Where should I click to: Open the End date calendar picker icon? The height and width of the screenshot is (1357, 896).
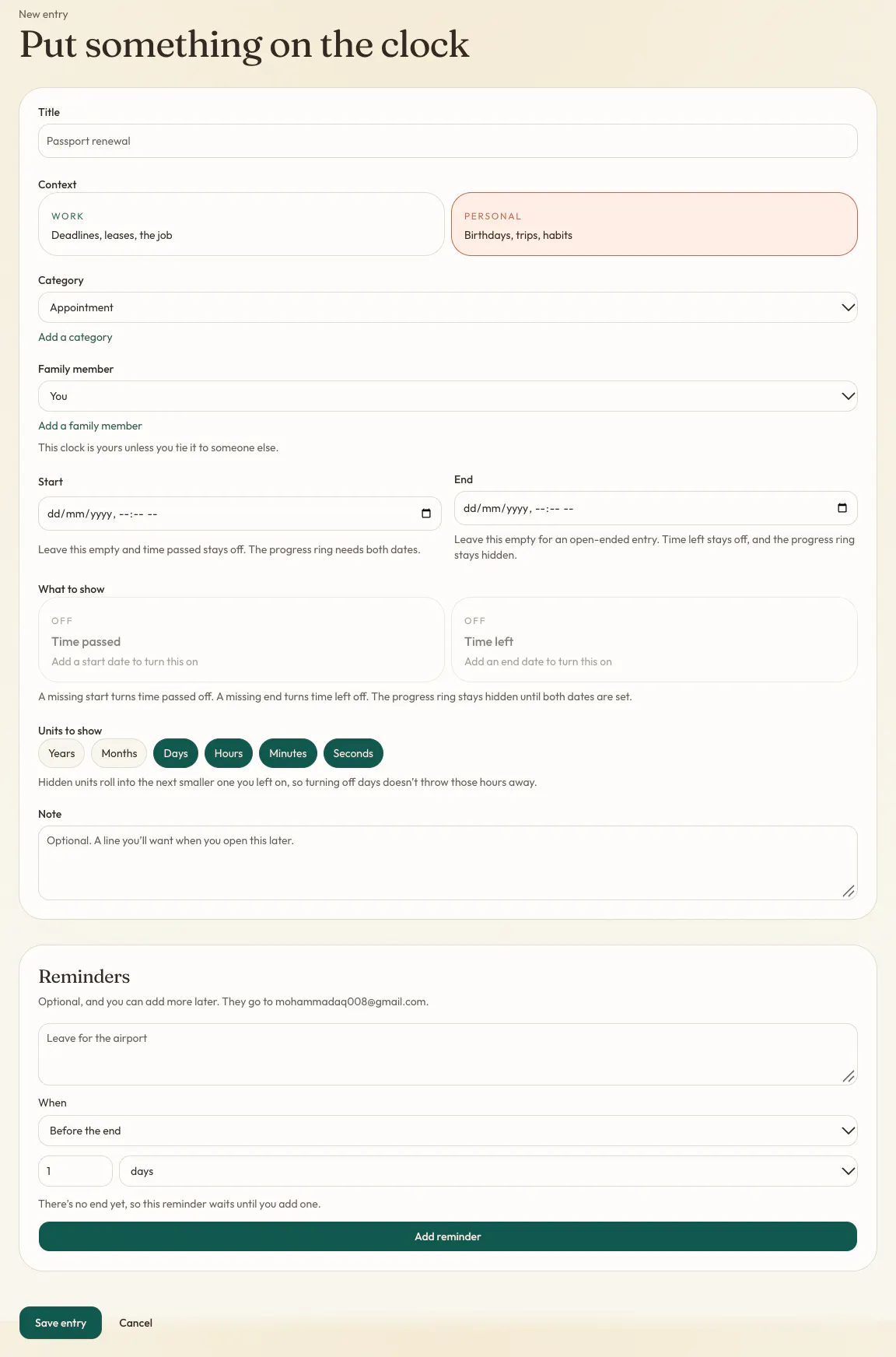[x=842, y=508]
